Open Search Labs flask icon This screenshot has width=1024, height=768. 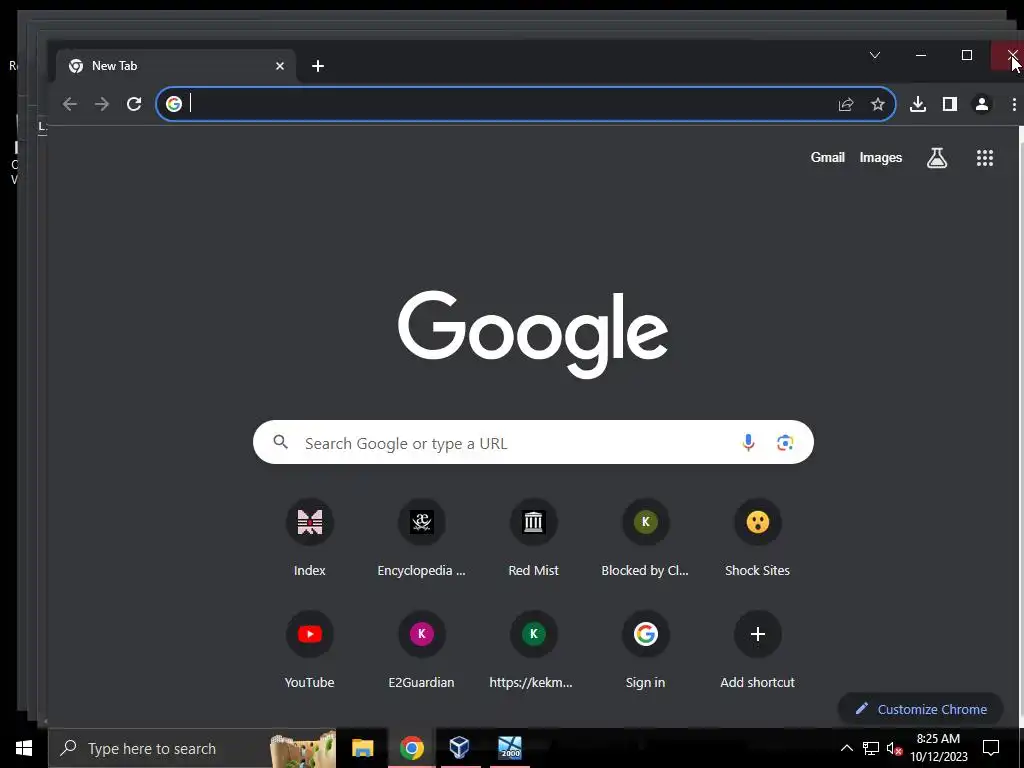pyautogui.click(x=936, y=157)
